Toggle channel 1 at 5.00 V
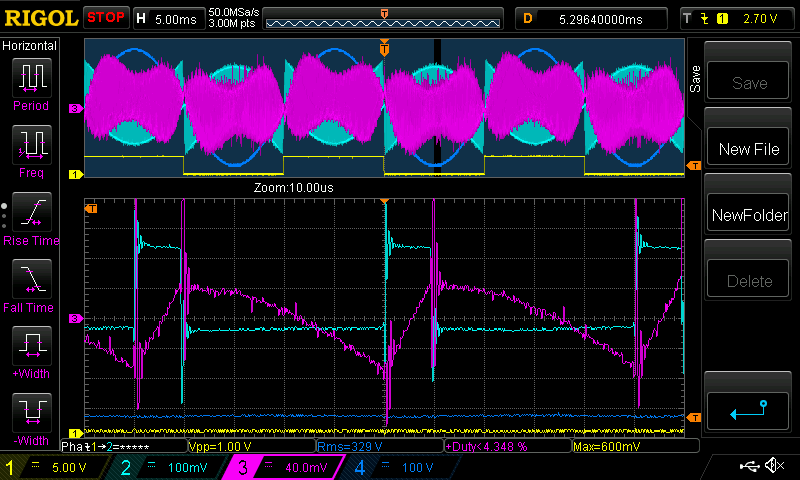The height and width of the screenshot is (480, 800). point(52,467)
